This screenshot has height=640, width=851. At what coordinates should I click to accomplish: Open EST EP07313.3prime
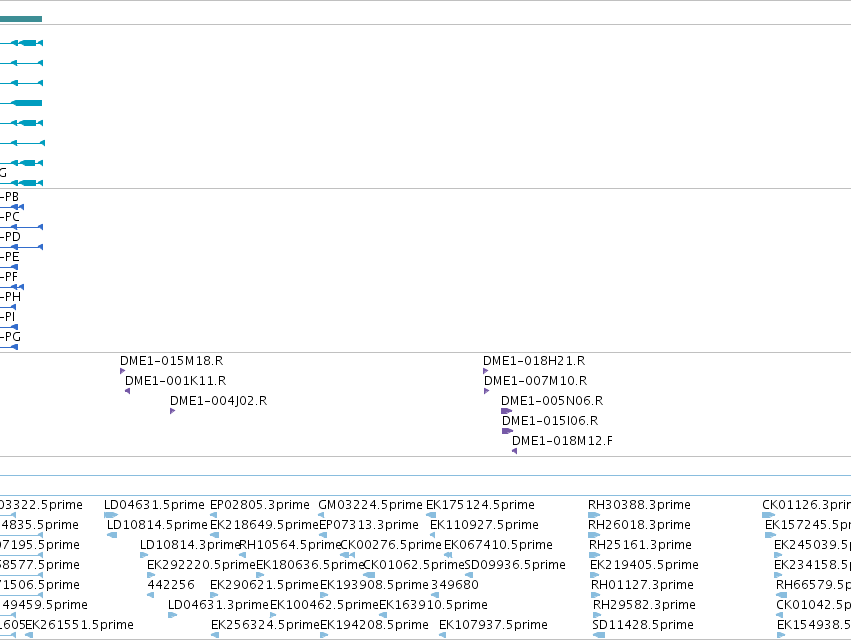pos(369,525)
